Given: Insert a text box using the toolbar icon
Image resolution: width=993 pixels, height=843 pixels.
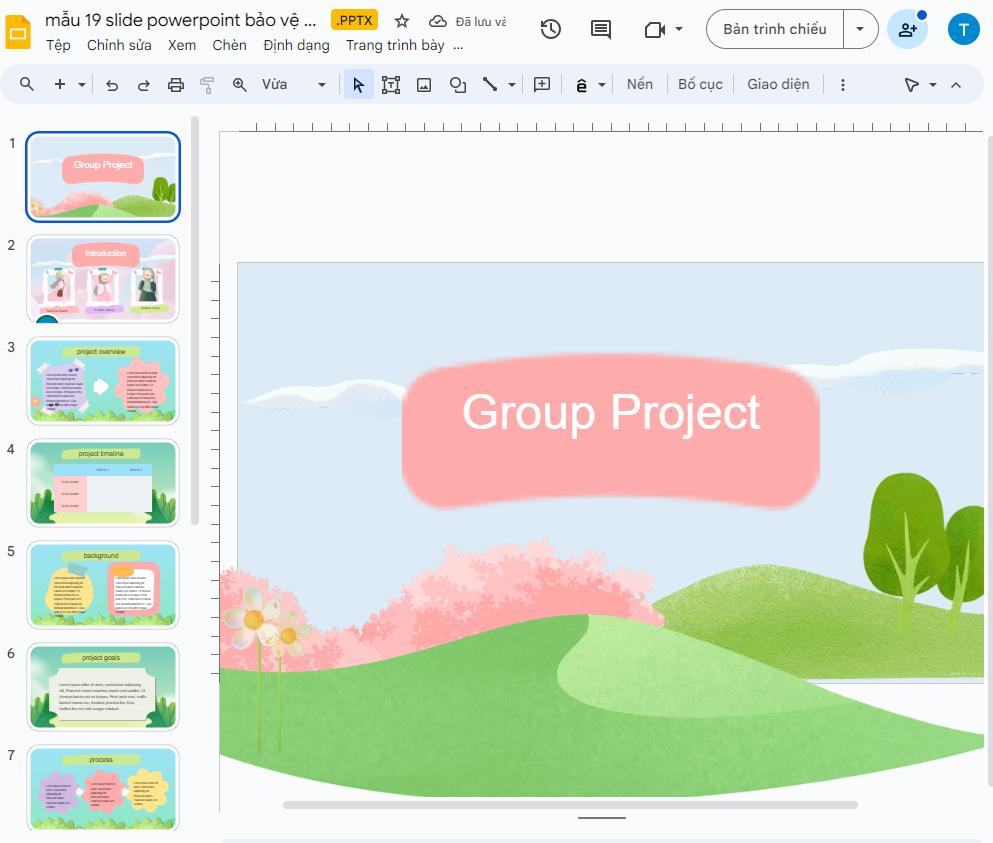Looking at the screenshot, I should [x=391, y=84].
